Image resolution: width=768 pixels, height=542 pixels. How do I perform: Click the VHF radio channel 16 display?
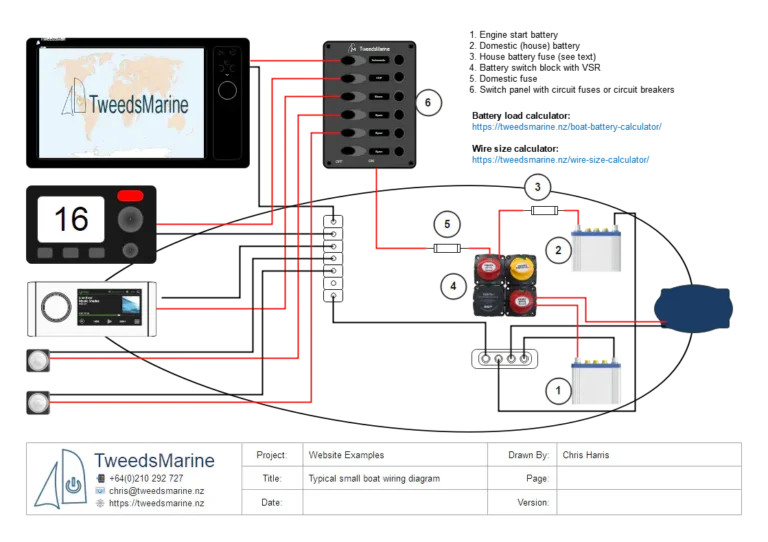coord(71,219)
